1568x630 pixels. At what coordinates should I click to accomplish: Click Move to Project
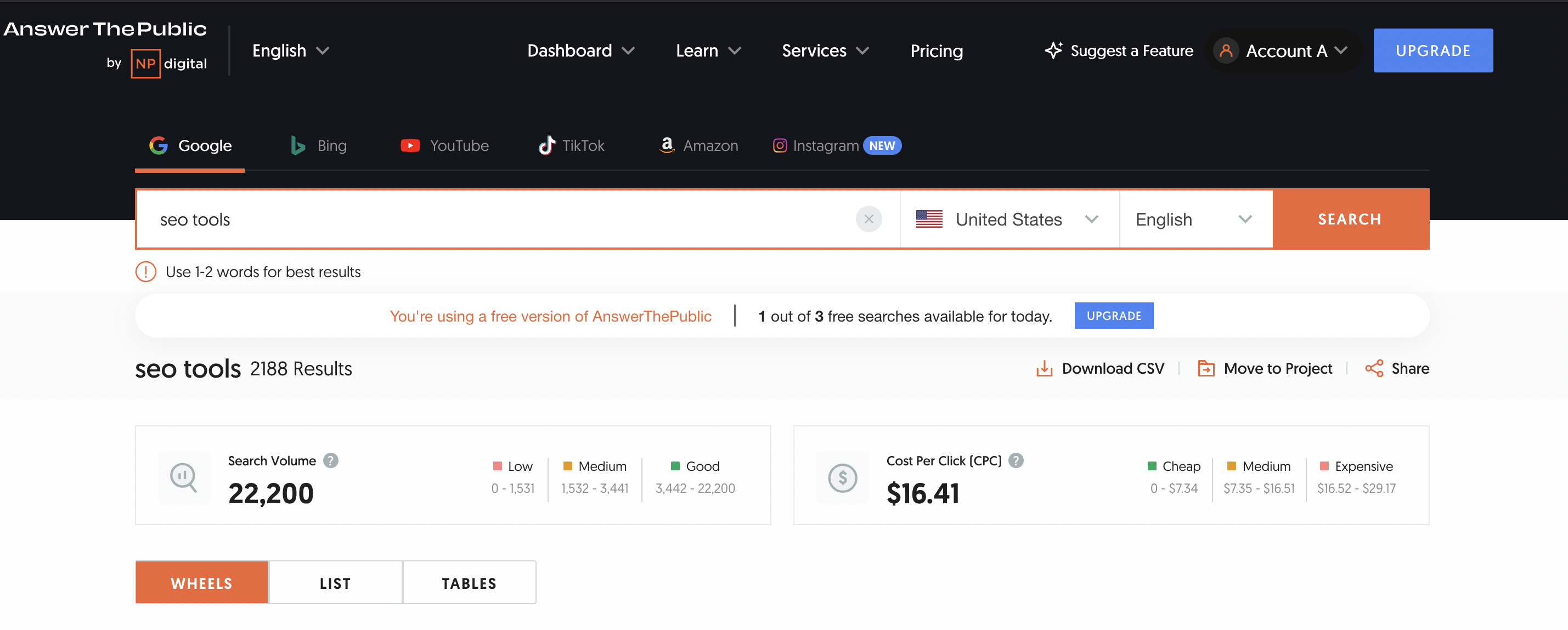1265,368
